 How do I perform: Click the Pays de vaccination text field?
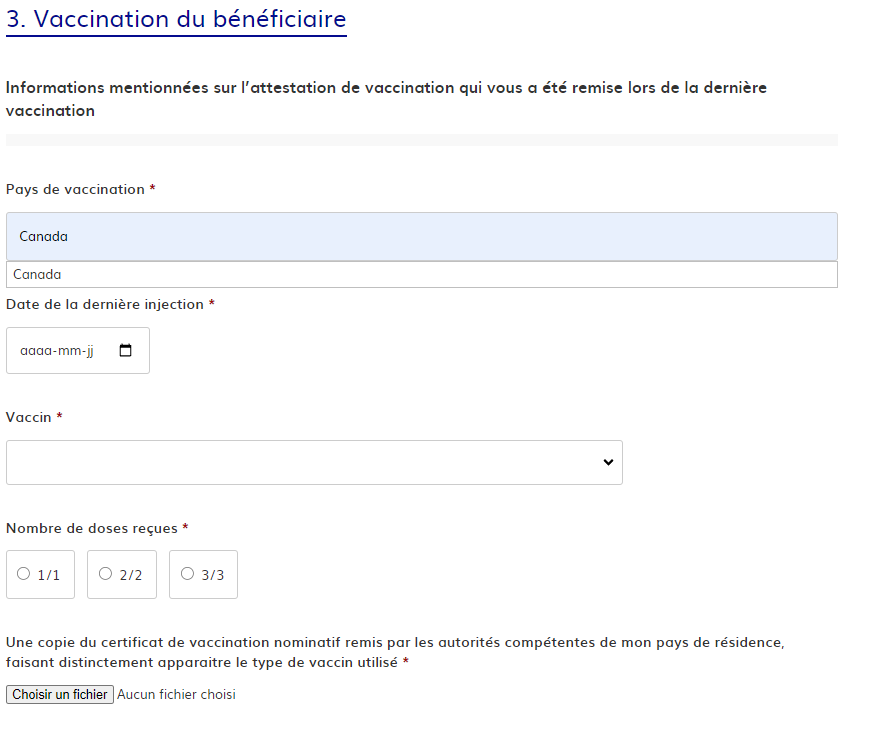tap(421, 274)
